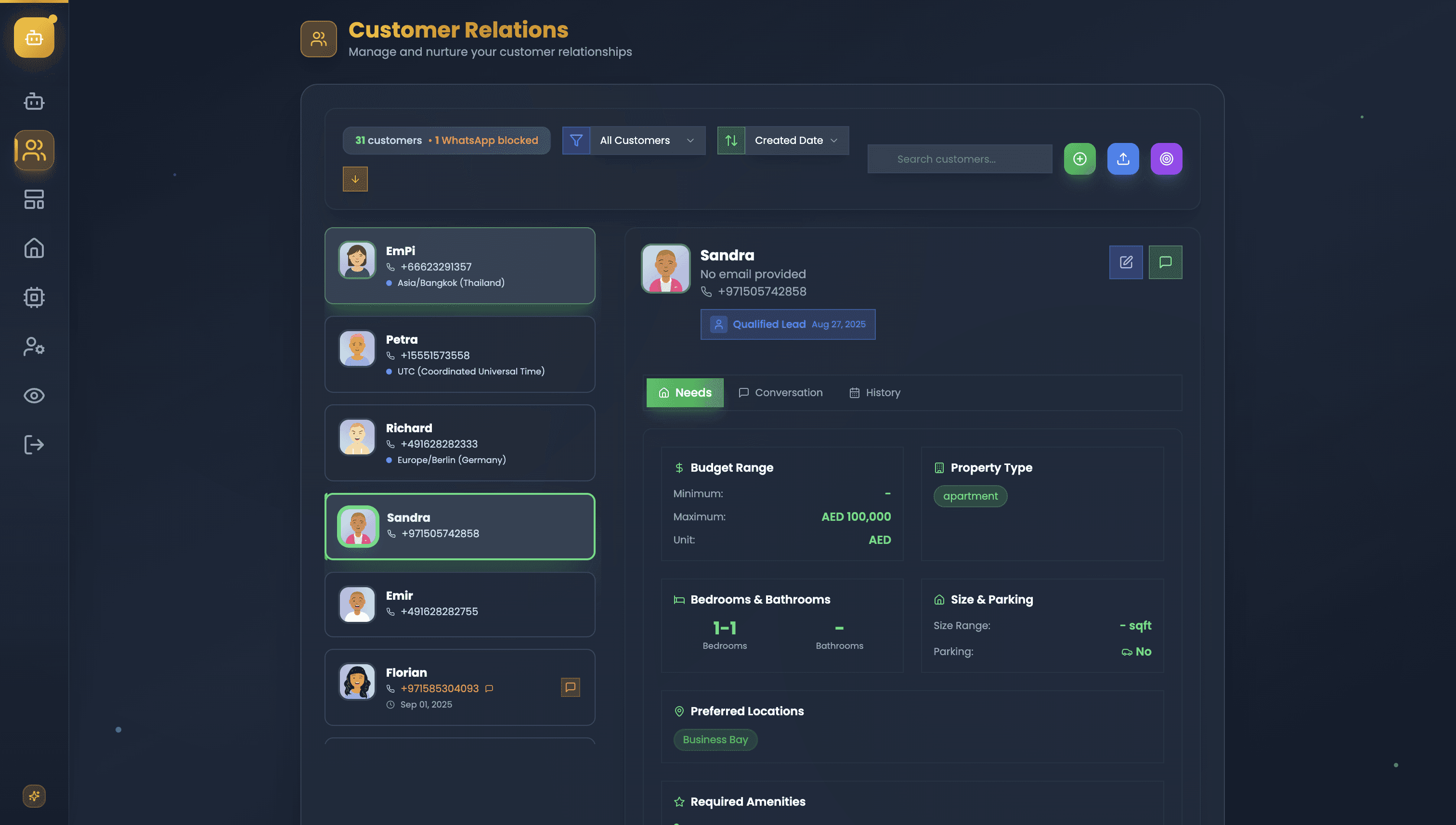Click the blue filter funnel button

coord(576,141)
